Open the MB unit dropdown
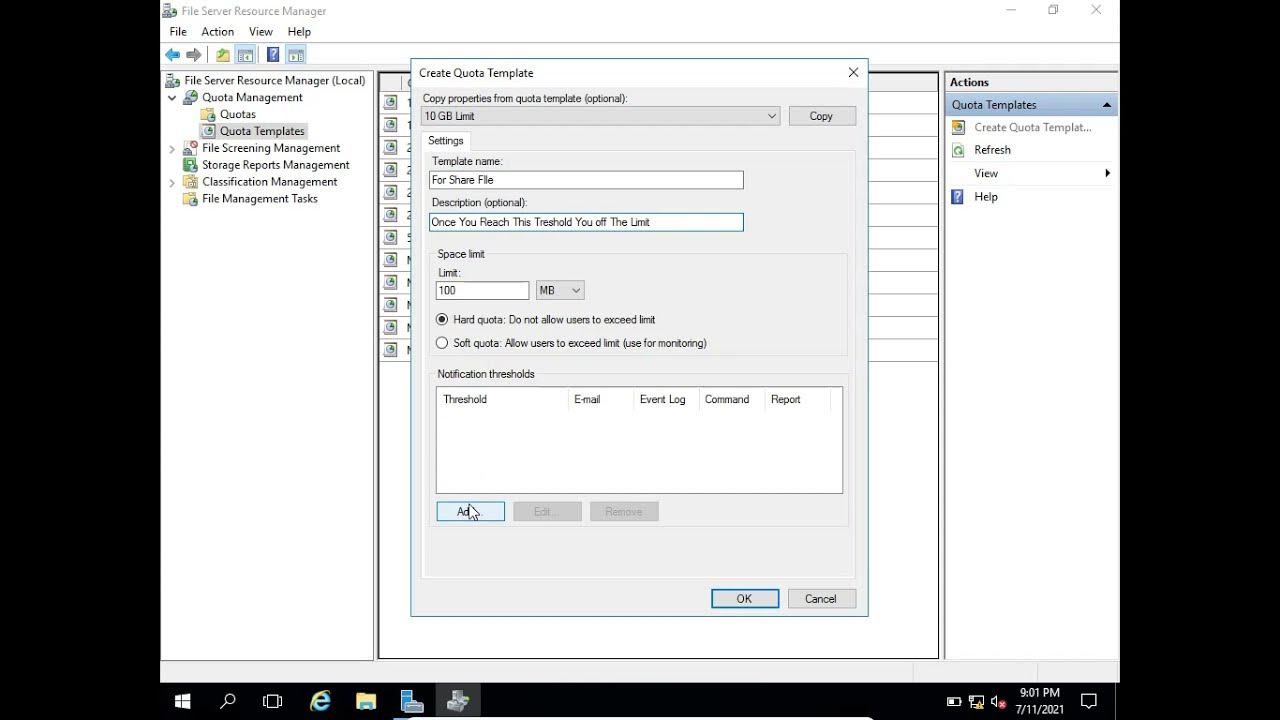Viewport: 1280px width, 720px height. click(575, 290)
